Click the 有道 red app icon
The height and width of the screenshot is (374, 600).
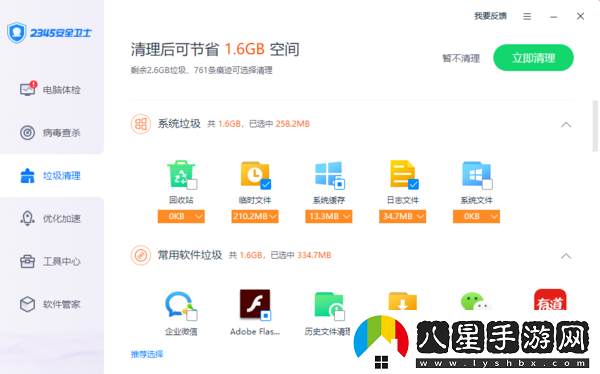click(550, 300)
